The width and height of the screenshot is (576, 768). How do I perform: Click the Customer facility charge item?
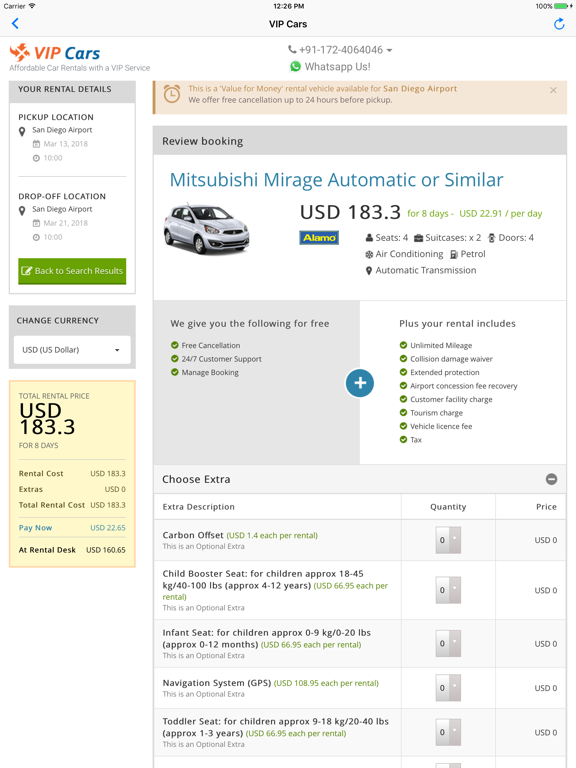[x=451, y=400]
